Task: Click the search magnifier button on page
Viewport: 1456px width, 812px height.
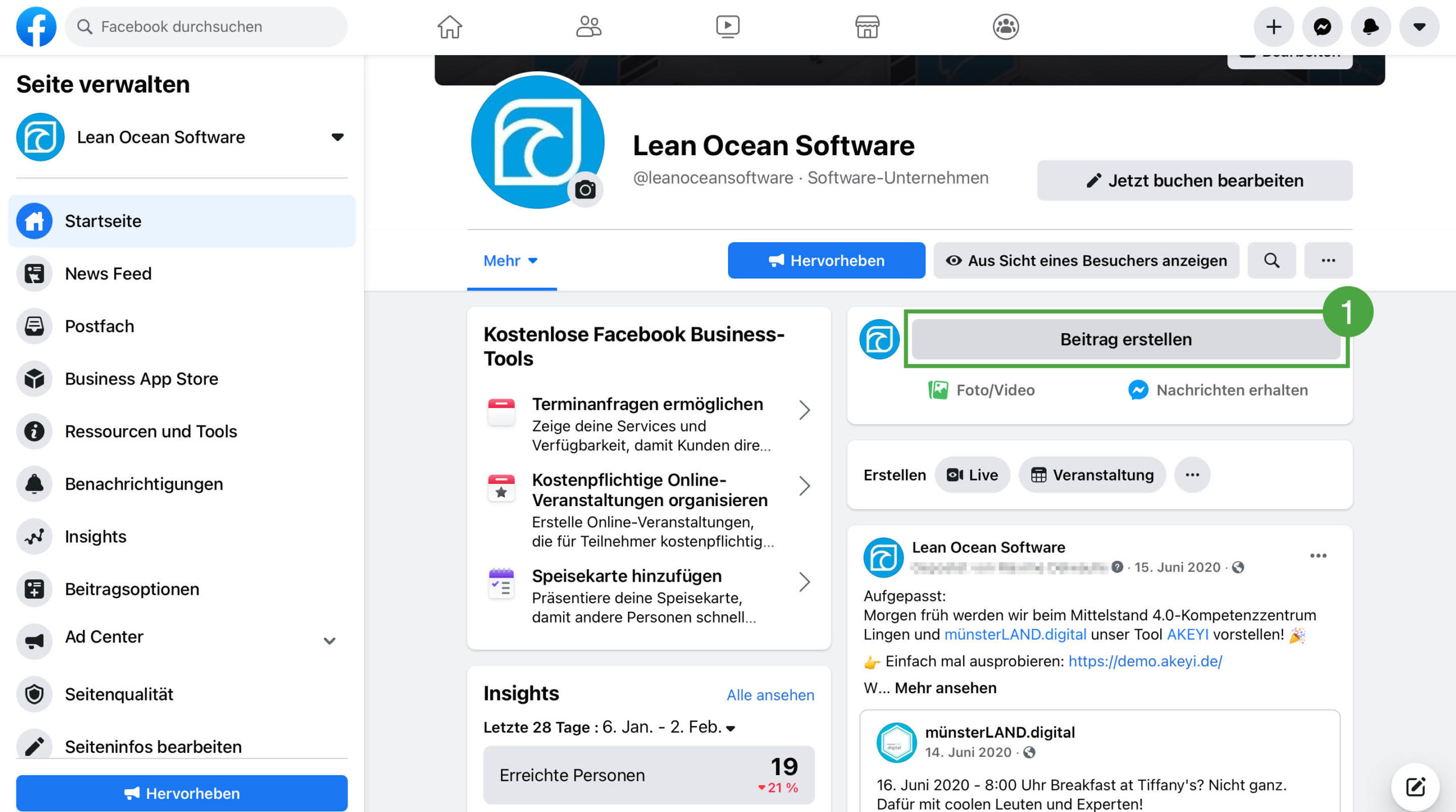Action: (x=1271, y=260)
